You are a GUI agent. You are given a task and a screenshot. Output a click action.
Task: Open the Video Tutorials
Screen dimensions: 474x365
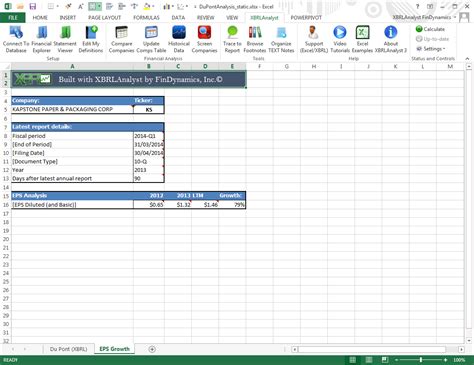(x=340, y=39)
